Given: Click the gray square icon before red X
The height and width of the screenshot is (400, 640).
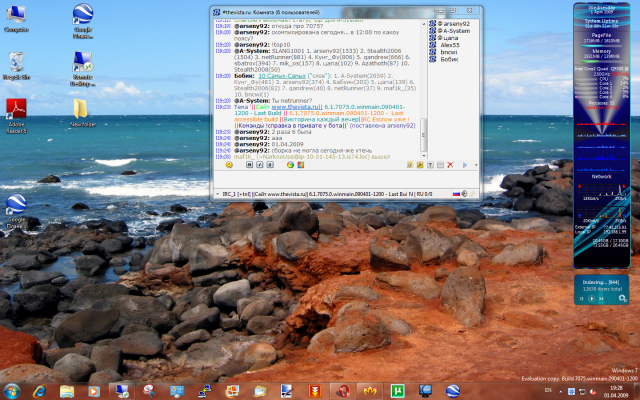Looking at the screenshot, I should (x=440, y=165).
